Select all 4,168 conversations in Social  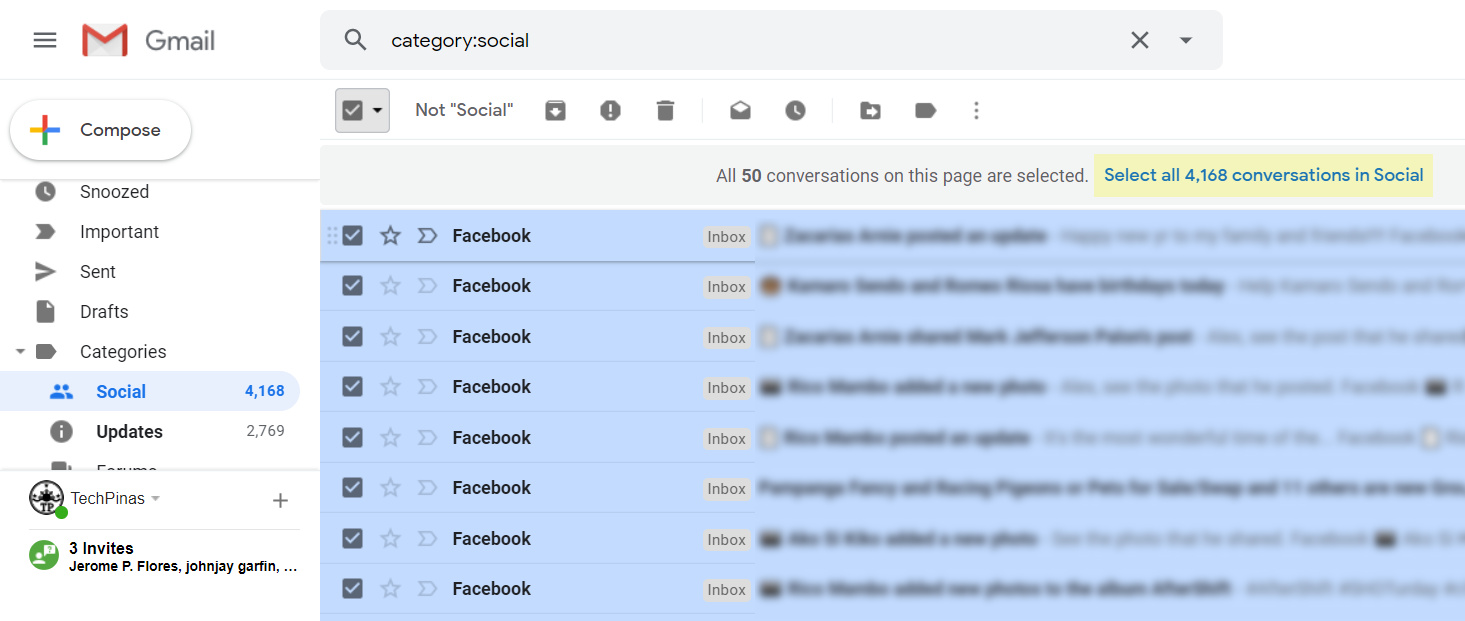(x=1263, y=175)
